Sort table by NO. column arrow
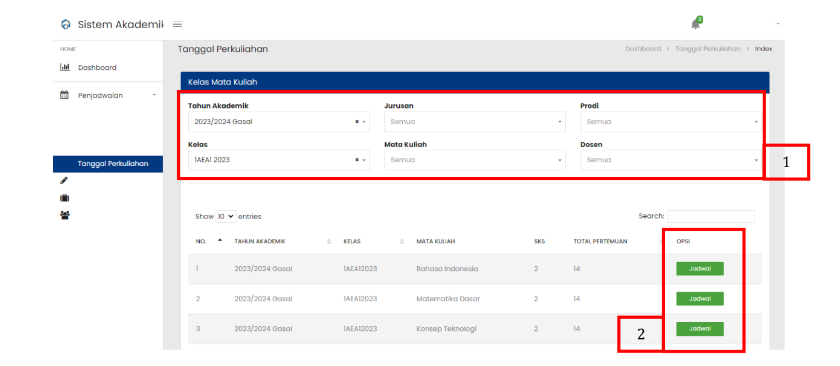Screen dimensions: 840x366 point(220,241)
